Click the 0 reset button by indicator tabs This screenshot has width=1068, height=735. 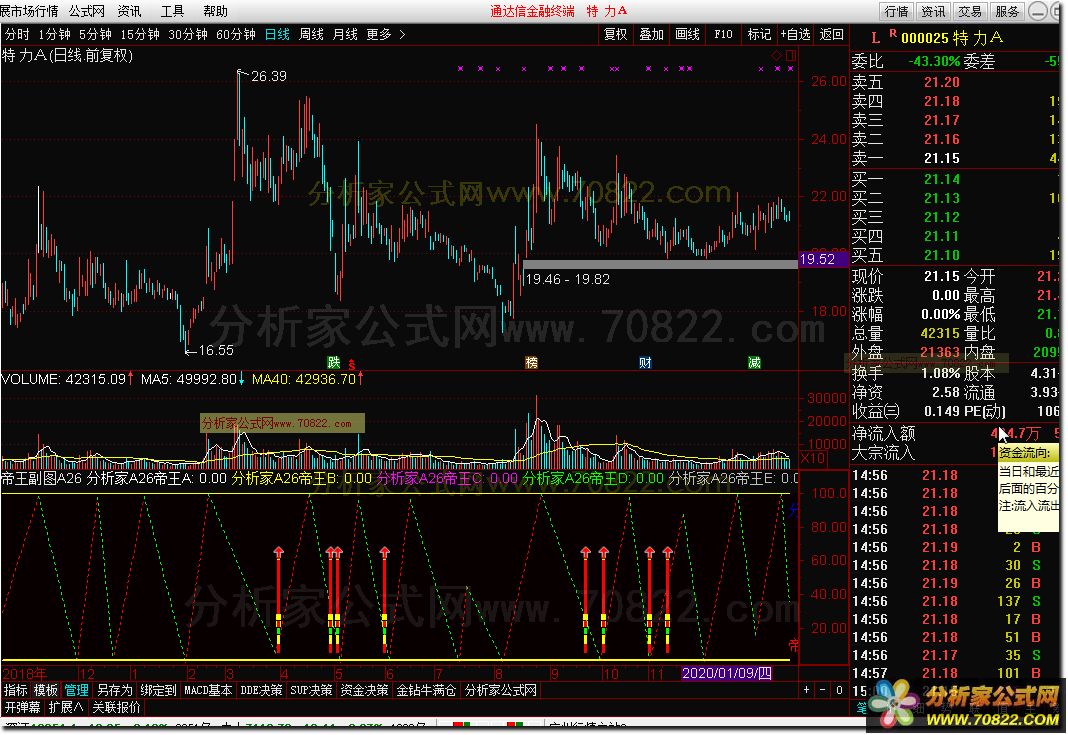839,690
